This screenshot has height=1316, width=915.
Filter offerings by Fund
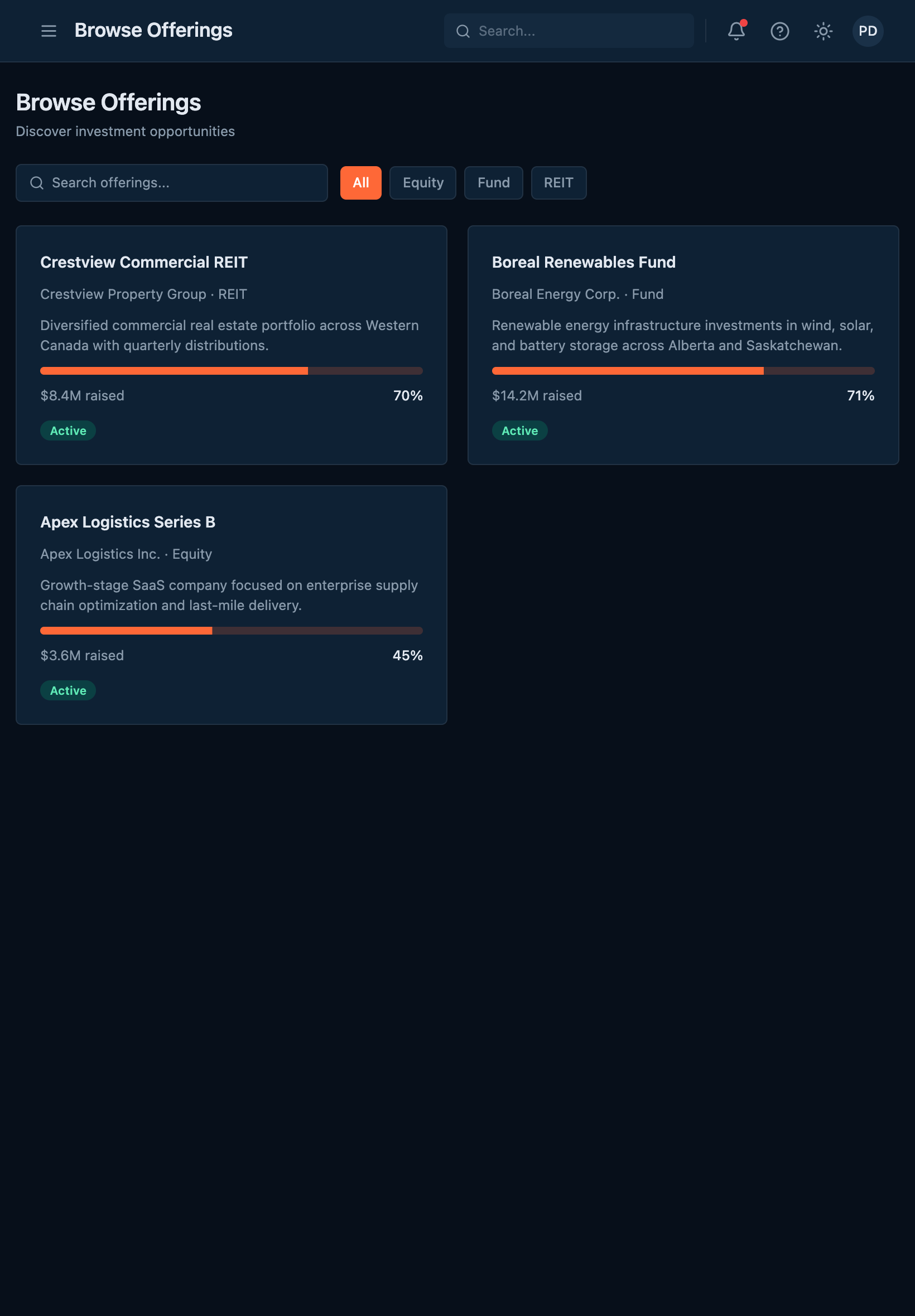coord(493,183)
